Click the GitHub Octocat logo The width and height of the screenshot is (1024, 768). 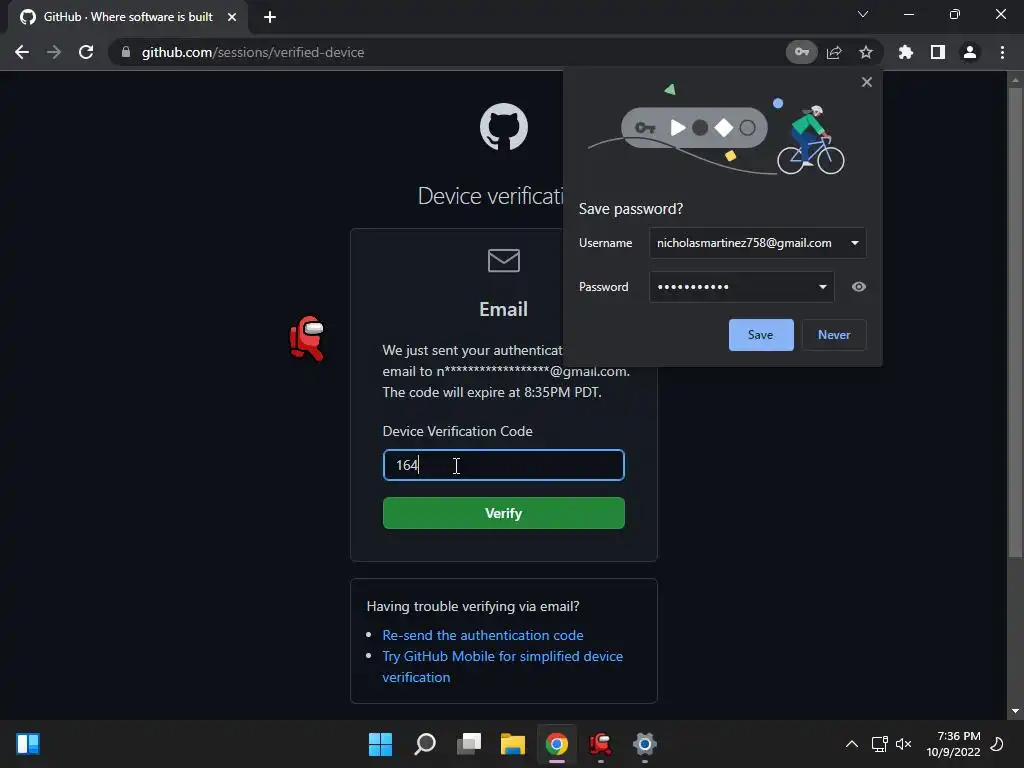click(504, 127)
